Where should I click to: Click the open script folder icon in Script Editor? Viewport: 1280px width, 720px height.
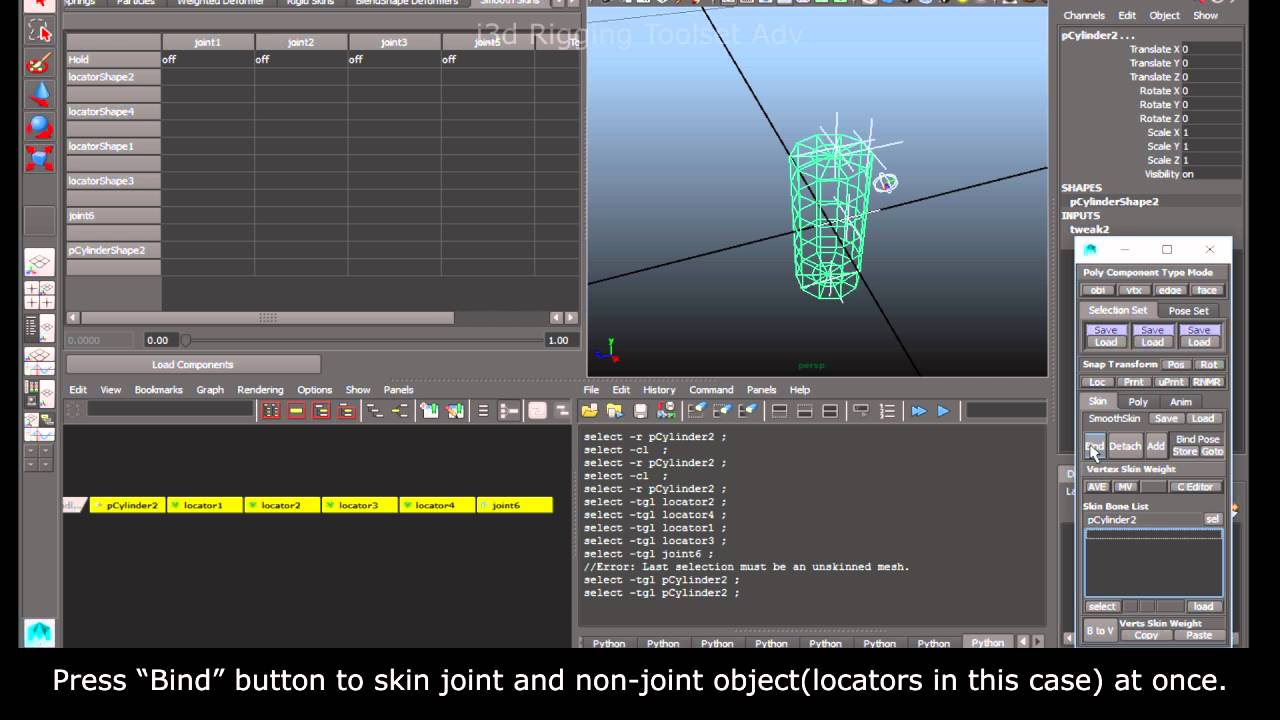[590, 410]
